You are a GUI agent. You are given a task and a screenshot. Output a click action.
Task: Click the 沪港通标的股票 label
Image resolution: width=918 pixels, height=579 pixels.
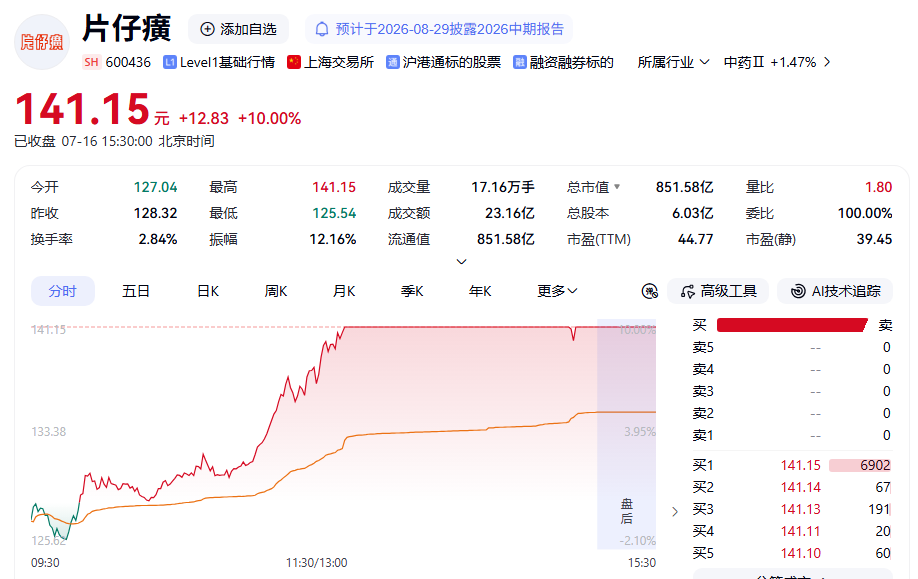452,62
